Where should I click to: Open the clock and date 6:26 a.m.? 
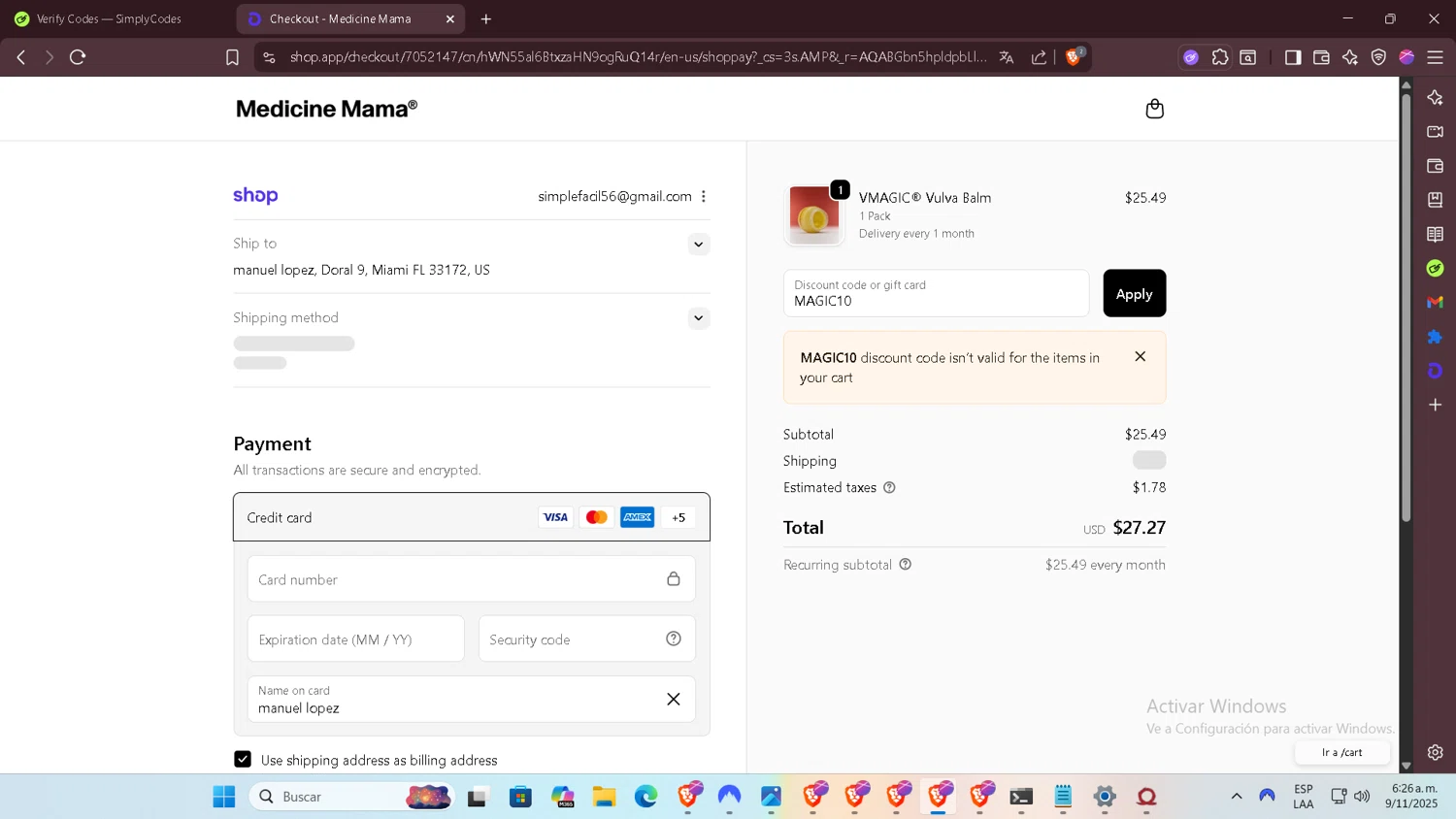pos(1411,797)
